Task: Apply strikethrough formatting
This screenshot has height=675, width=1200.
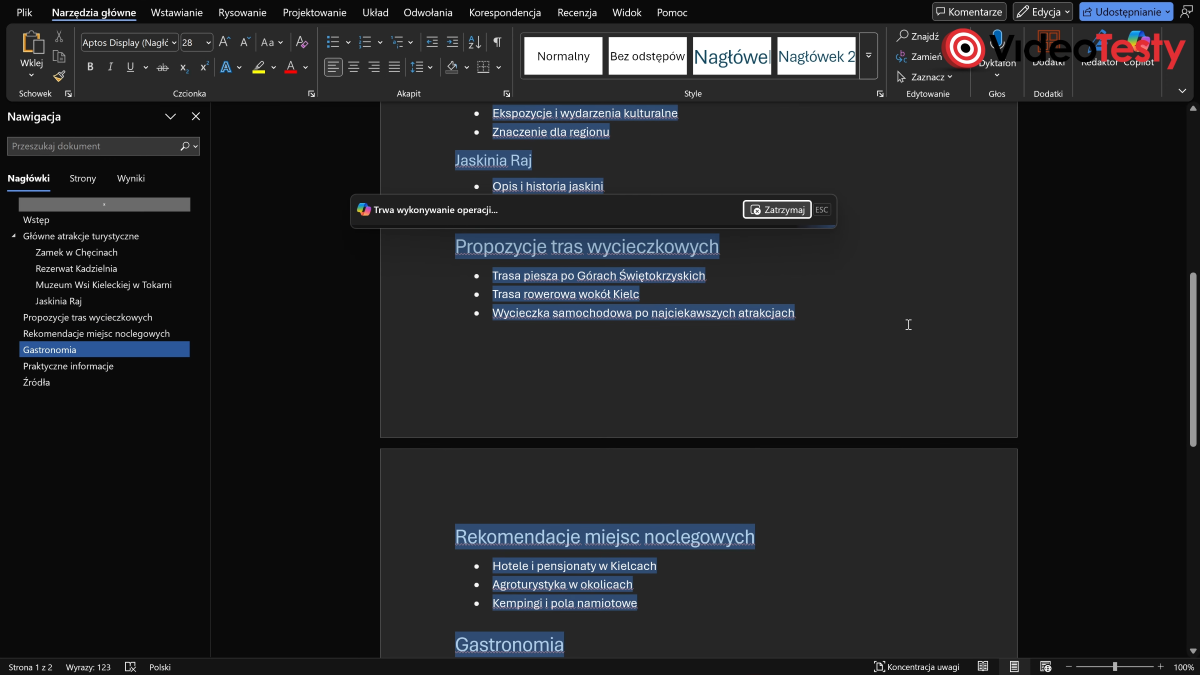Action: coord(162,67)
